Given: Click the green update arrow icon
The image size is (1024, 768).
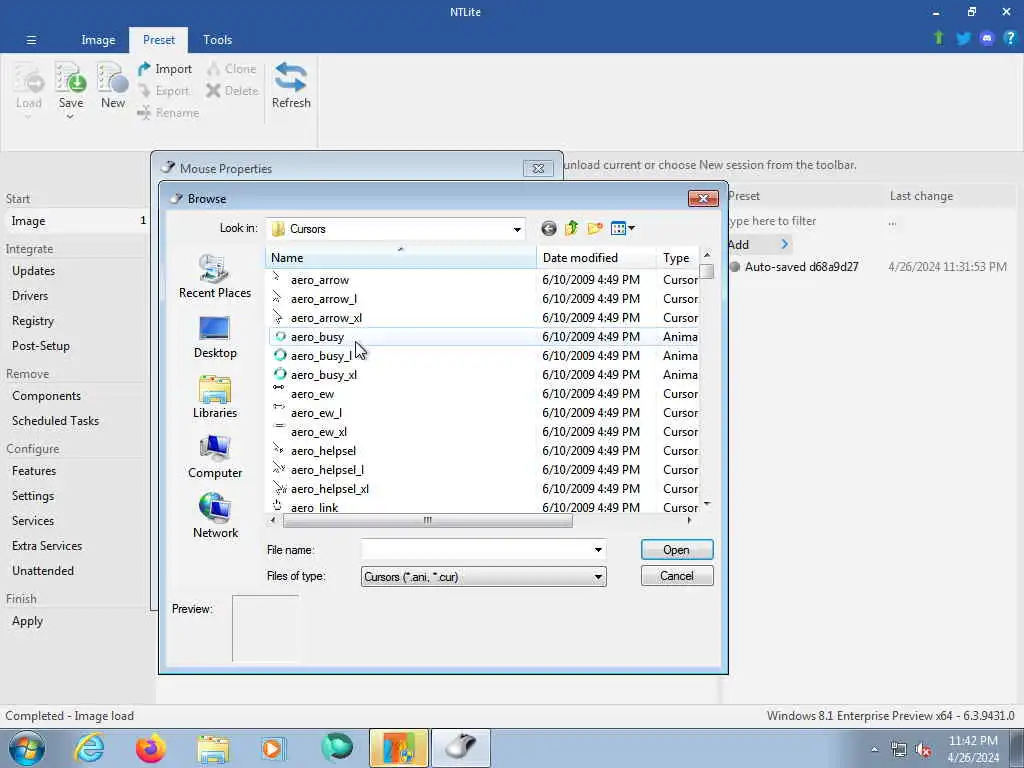Looking at the screenshot, I should click(938, 38).
